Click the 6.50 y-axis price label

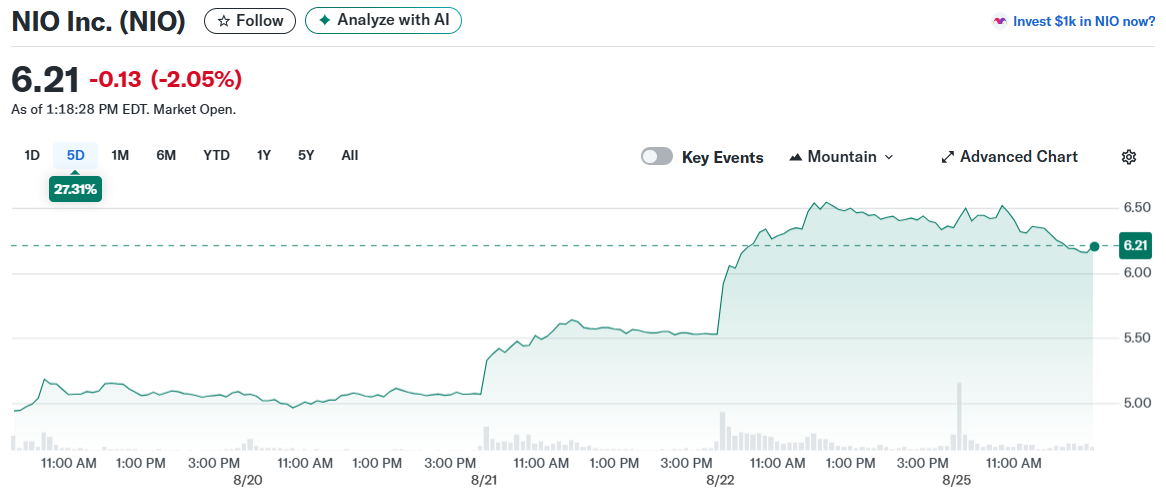point(1138,207)
